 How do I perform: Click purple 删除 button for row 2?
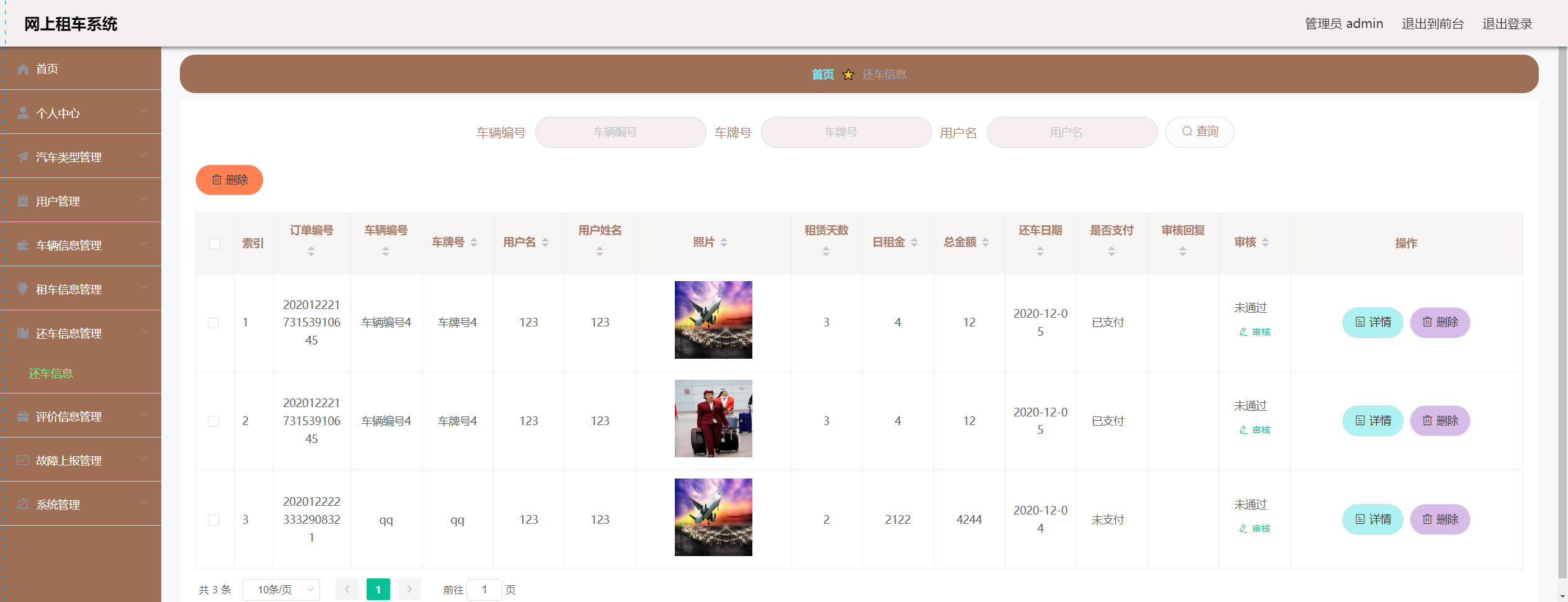(1440, 421)
